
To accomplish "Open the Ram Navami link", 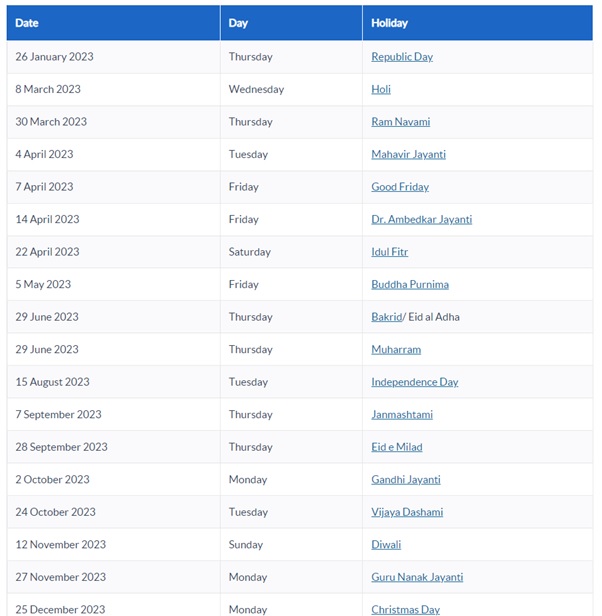I will (400, 122).
